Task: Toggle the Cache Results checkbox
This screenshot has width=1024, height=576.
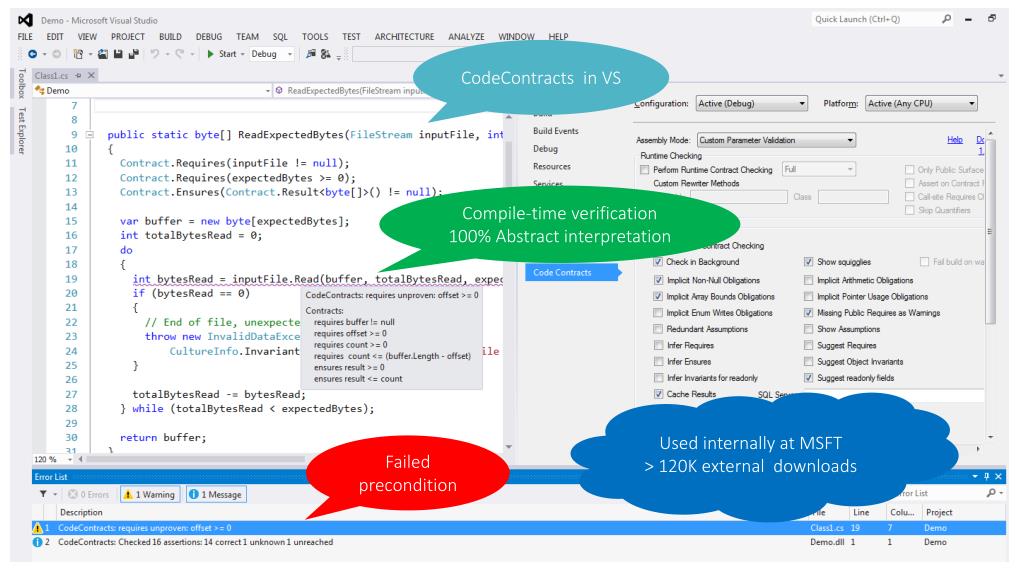Action: [658, 394]
